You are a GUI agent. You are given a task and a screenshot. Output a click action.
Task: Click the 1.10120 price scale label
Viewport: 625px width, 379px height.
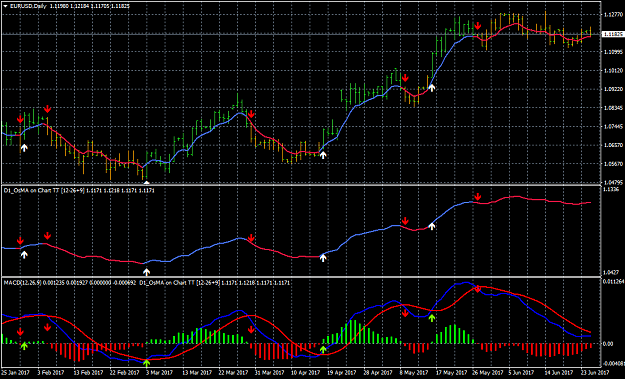pyautogui.click(x=613, y=71)
